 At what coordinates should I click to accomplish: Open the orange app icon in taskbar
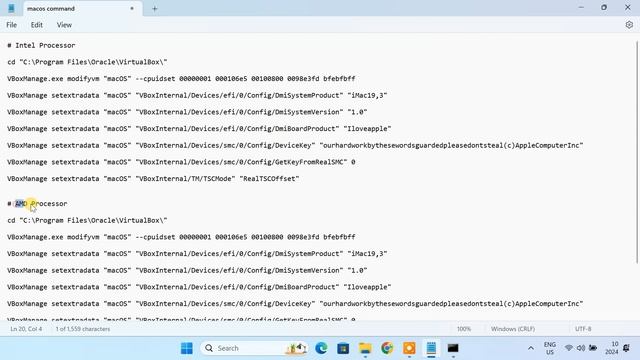pos(409,348)
